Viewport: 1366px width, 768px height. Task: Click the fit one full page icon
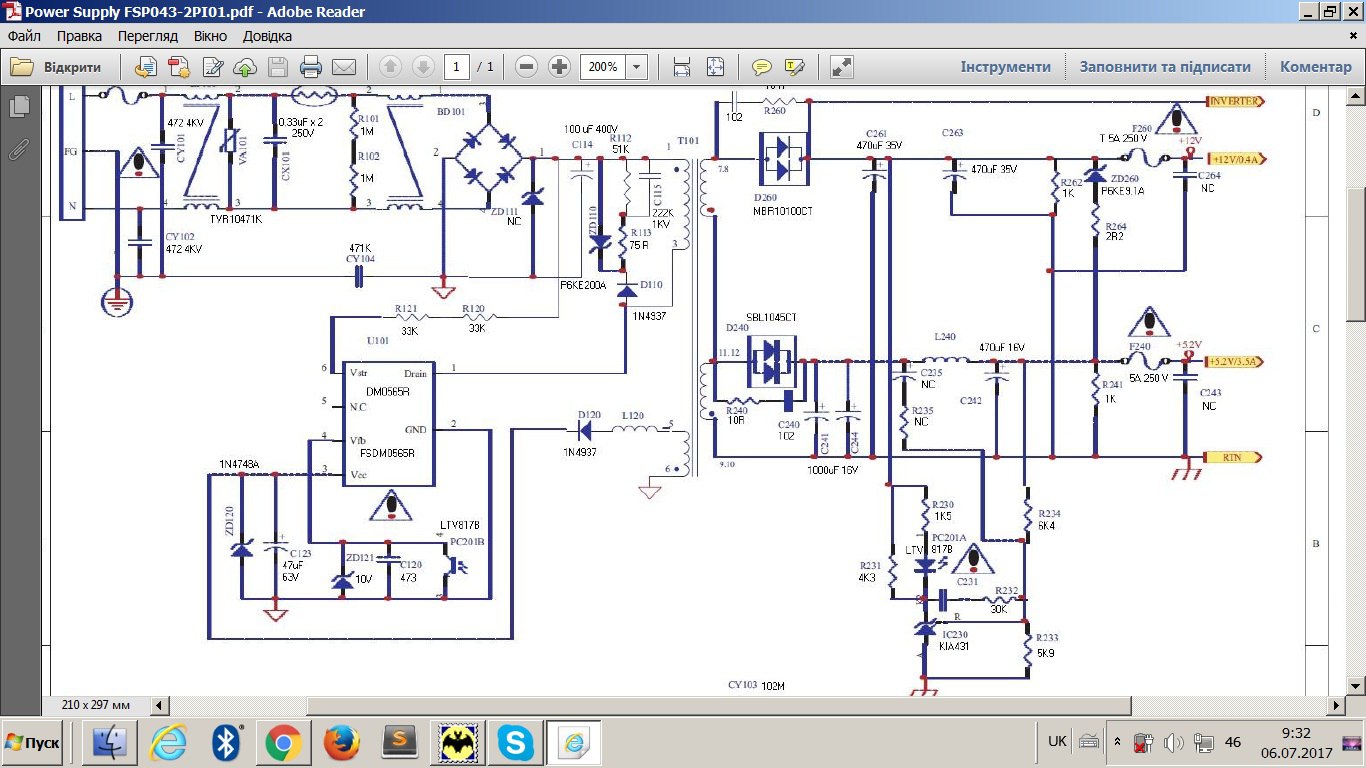[715, 67]
